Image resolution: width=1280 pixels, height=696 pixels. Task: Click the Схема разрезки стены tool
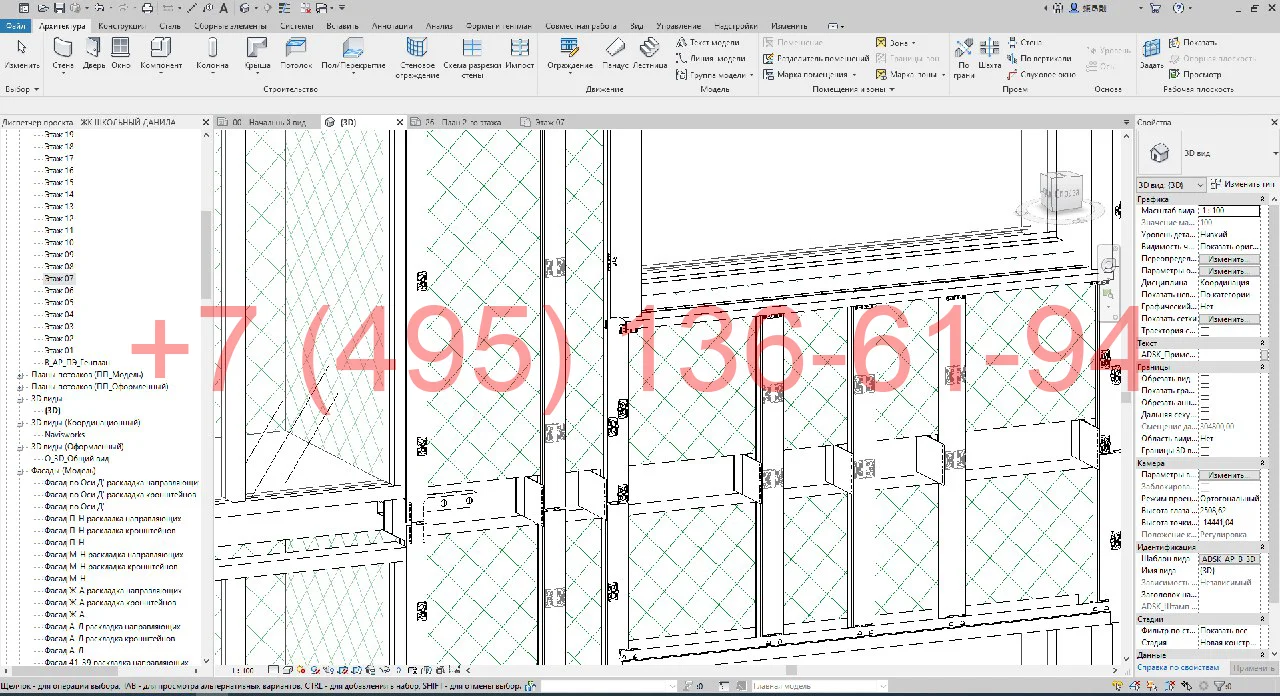pyautogui.click(x=472, y=57)
